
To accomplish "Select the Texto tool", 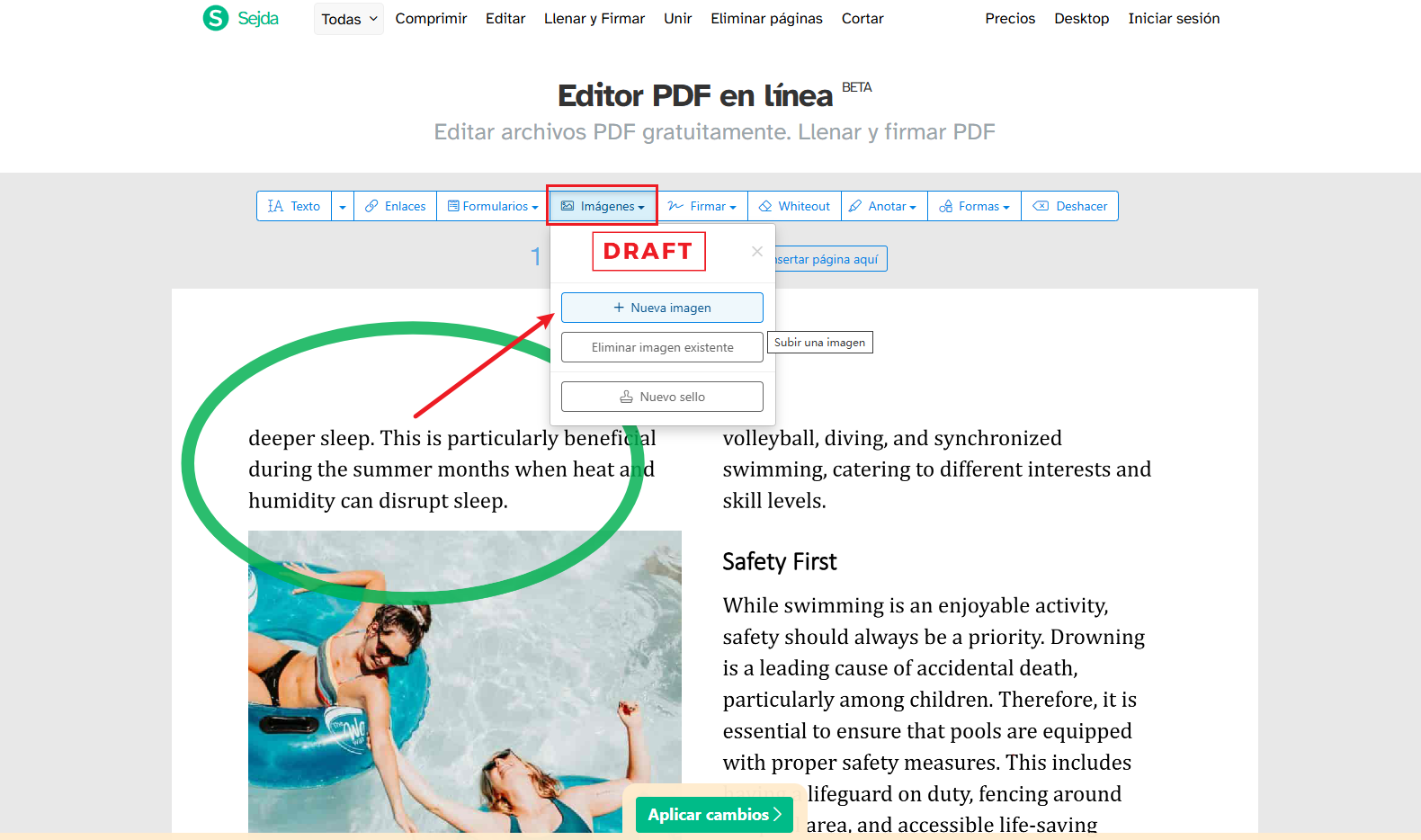I will coord(294,206).
